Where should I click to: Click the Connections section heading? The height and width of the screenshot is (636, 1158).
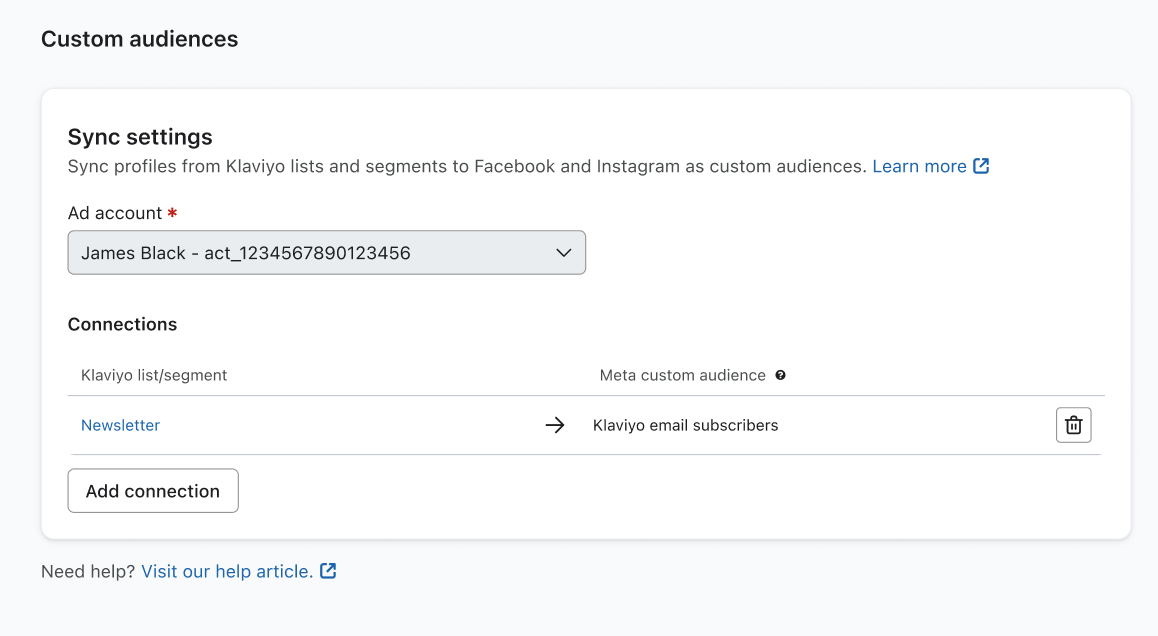pyautogui.click(x=122, y=324)
